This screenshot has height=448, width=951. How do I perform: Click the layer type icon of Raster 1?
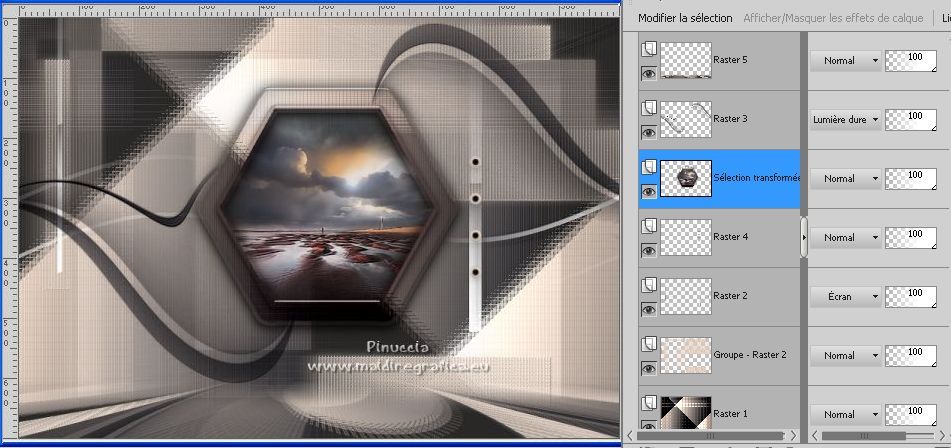(x=649, y=404)
